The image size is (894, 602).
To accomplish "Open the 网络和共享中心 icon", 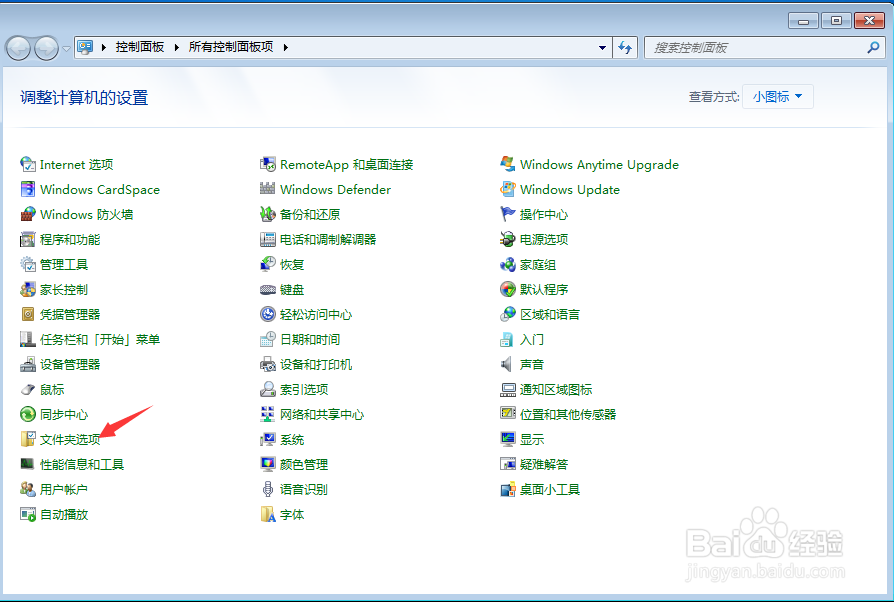I will 267,414.
